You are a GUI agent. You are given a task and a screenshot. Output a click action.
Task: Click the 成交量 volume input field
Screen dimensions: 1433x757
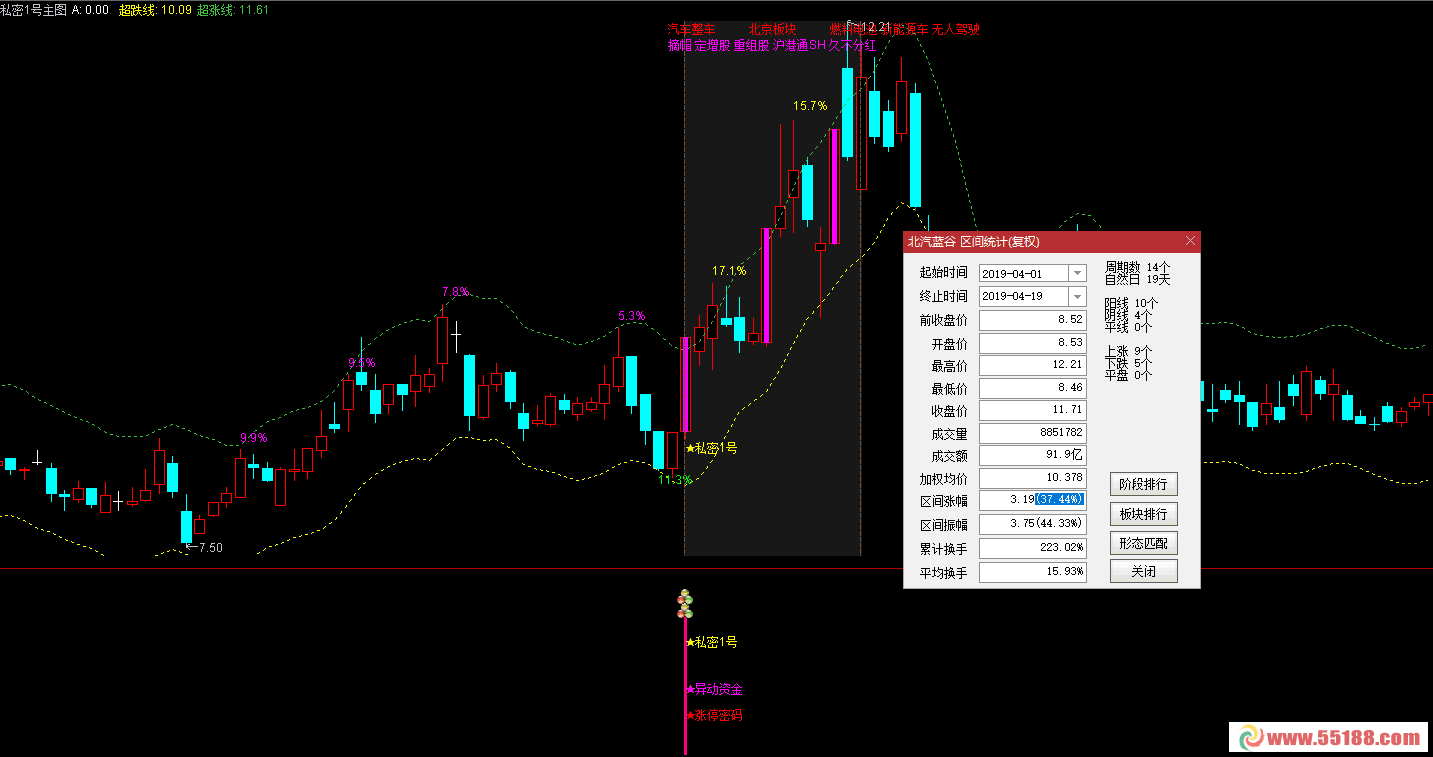(1032, 433)
